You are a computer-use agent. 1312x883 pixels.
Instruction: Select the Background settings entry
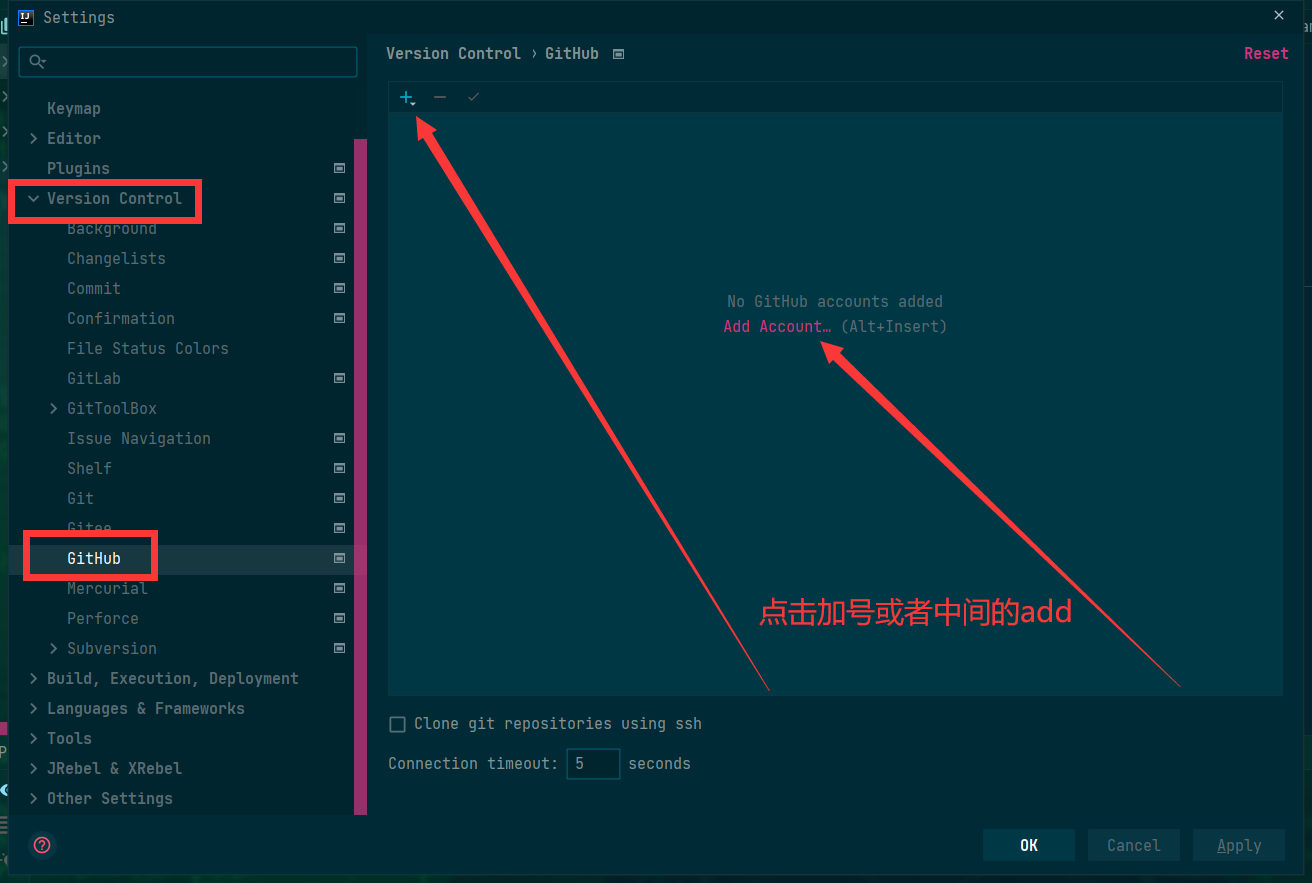coord(111,228)
